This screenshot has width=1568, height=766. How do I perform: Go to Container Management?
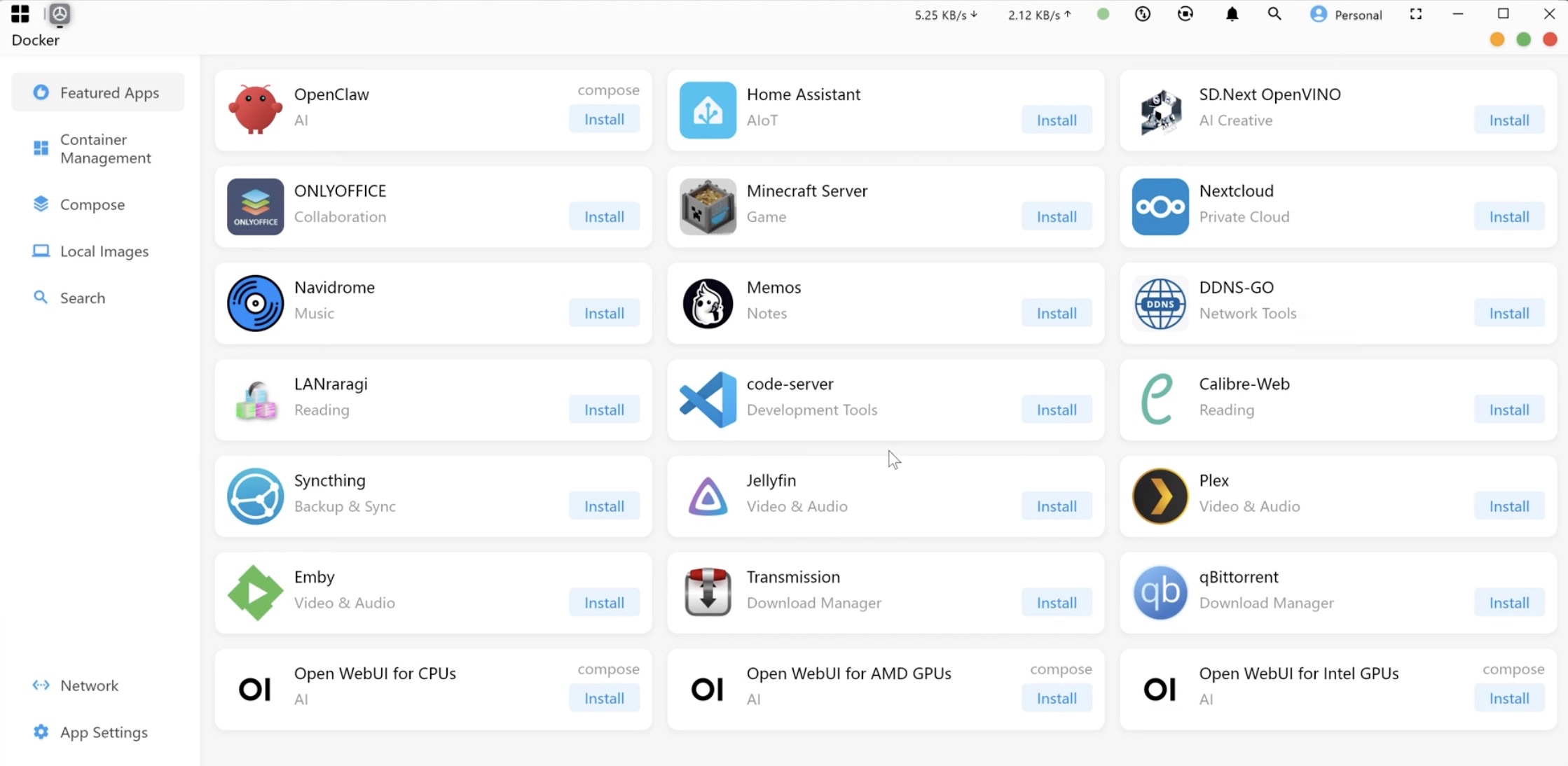click(x=98, y=148)
